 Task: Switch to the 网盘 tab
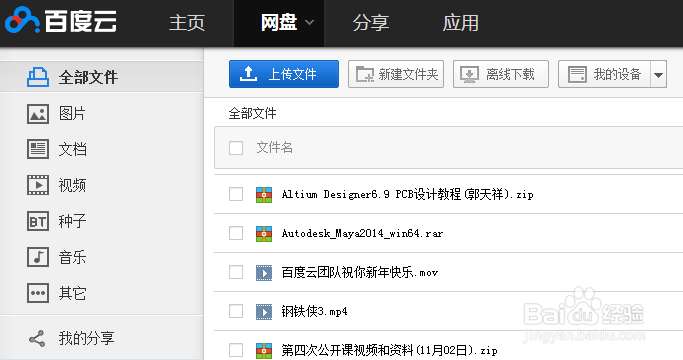279,23
